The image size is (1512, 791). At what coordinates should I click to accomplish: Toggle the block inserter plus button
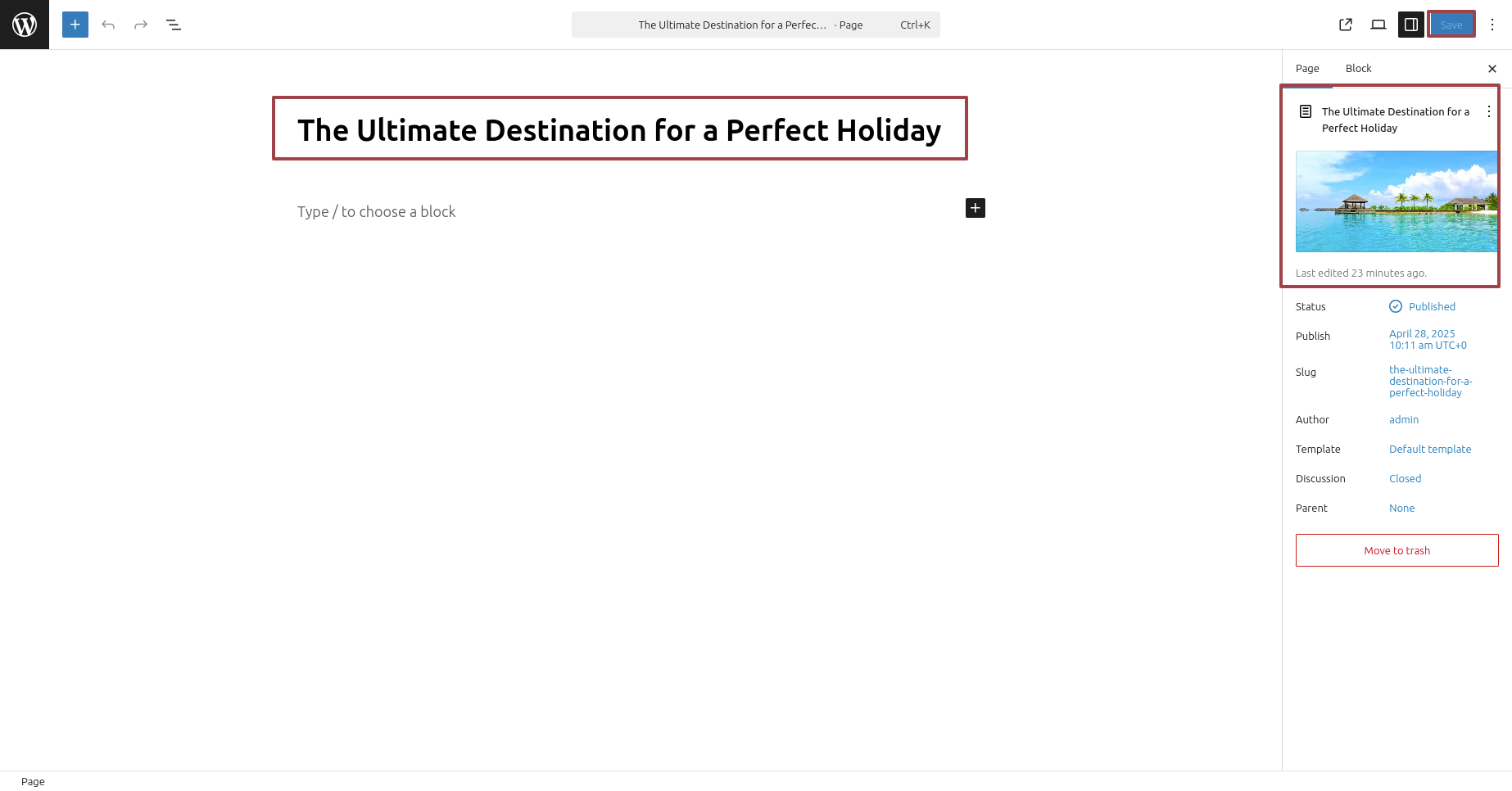click(75, 25)
